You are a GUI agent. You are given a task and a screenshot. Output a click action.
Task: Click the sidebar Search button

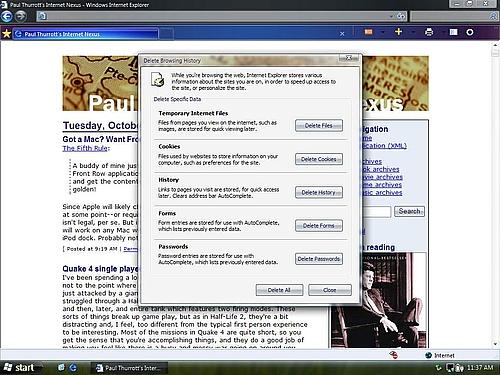[x=409, y=211]
